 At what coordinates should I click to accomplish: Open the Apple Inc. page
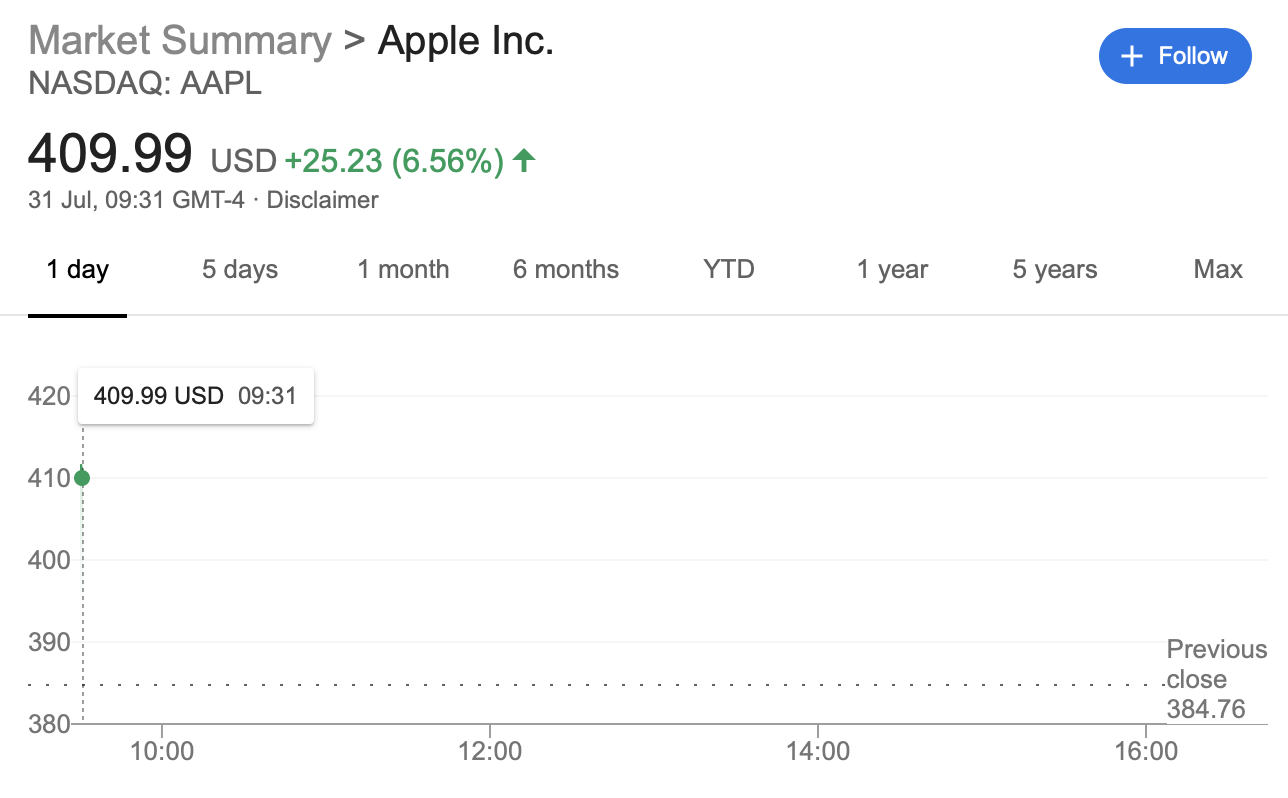click(x=465, y=40)
